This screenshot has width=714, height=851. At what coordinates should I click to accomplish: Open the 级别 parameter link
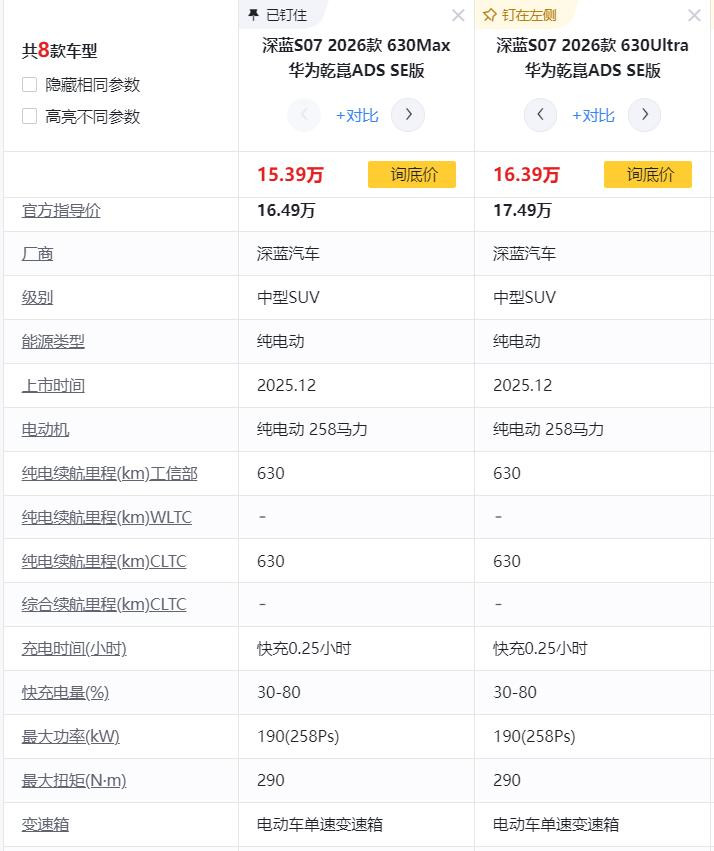coord(37,297)
